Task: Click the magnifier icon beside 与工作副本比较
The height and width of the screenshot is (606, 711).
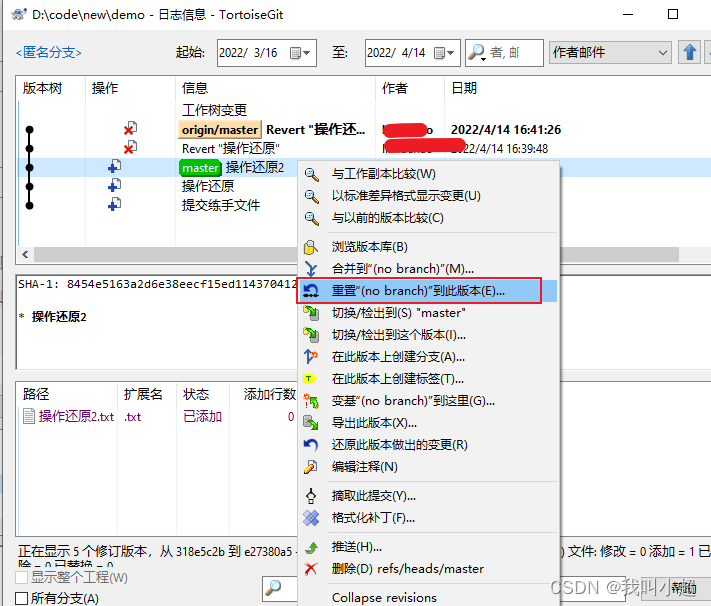Action: pos(312,174)
